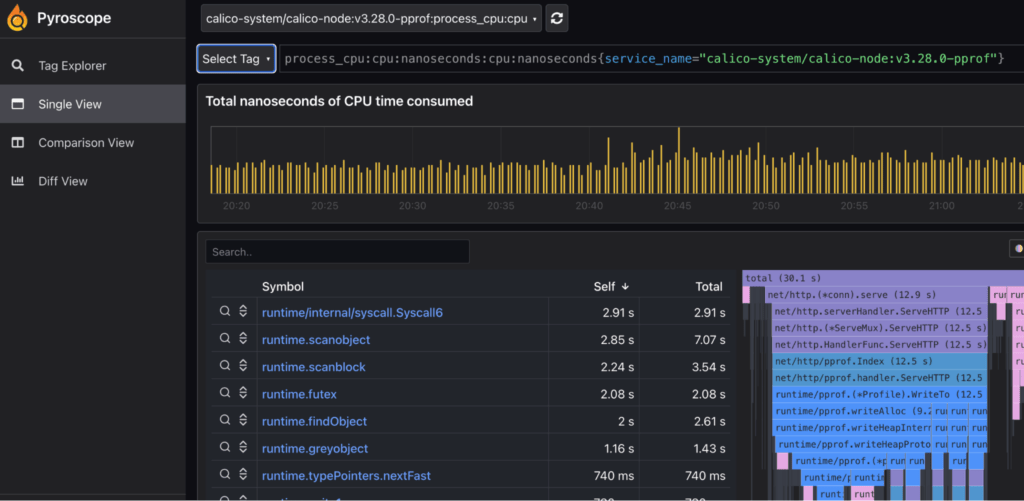Search icon for runtime.futex row
Viewport: 1024px width, 501px height.
click(x=225, y=393)
